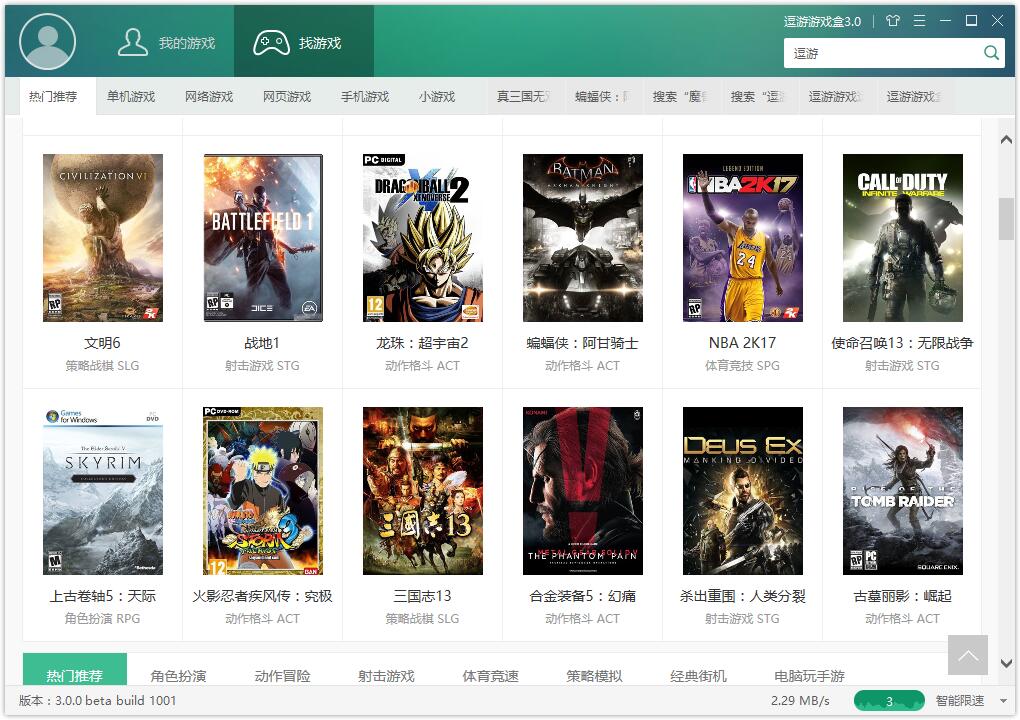Click the 上古卷轴5：天际 game title
The image size is (1020, 720).
[x=102, y=596]
